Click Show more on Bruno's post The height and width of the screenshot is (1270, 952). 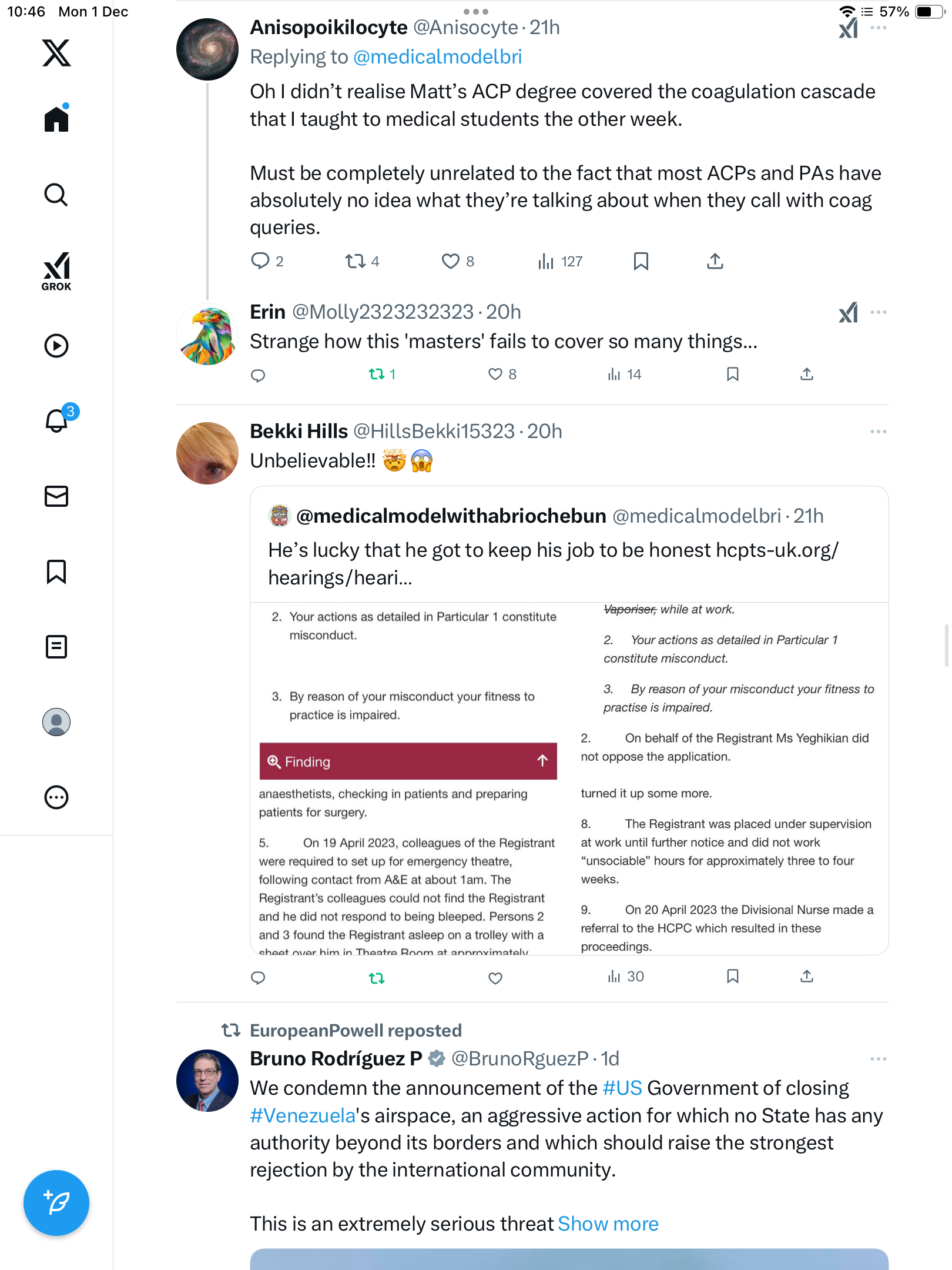pos(608,1224)
